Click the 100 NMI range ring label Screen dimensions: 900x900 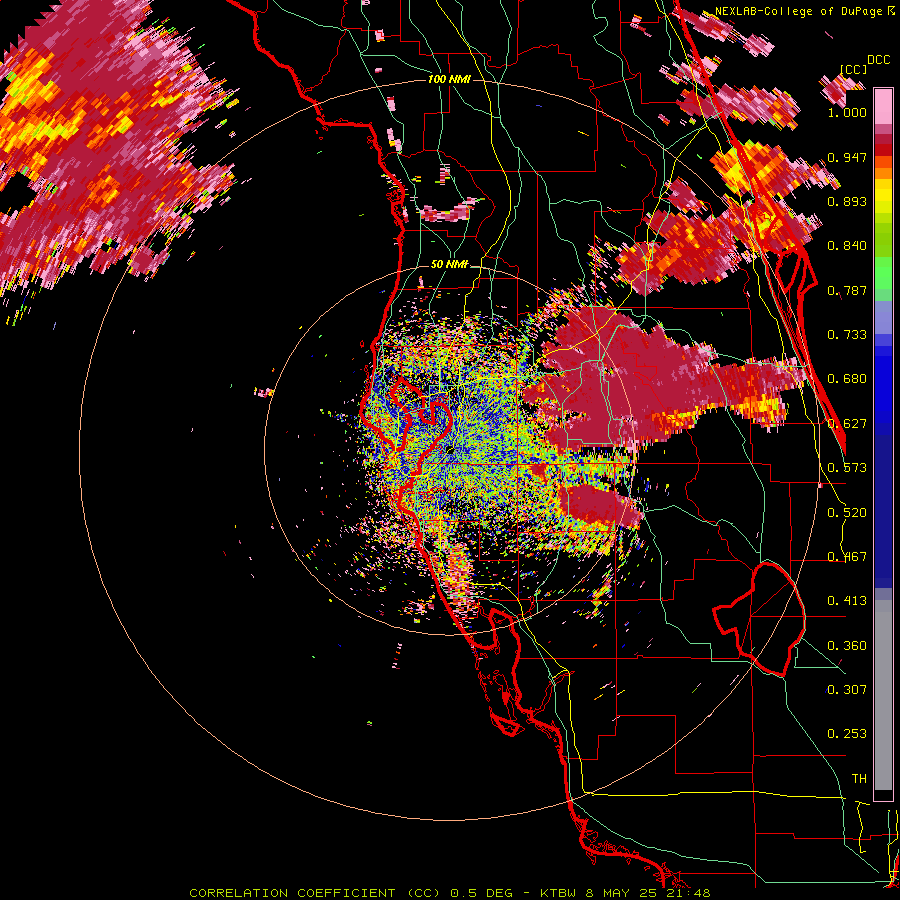click(x=449, y=79)
